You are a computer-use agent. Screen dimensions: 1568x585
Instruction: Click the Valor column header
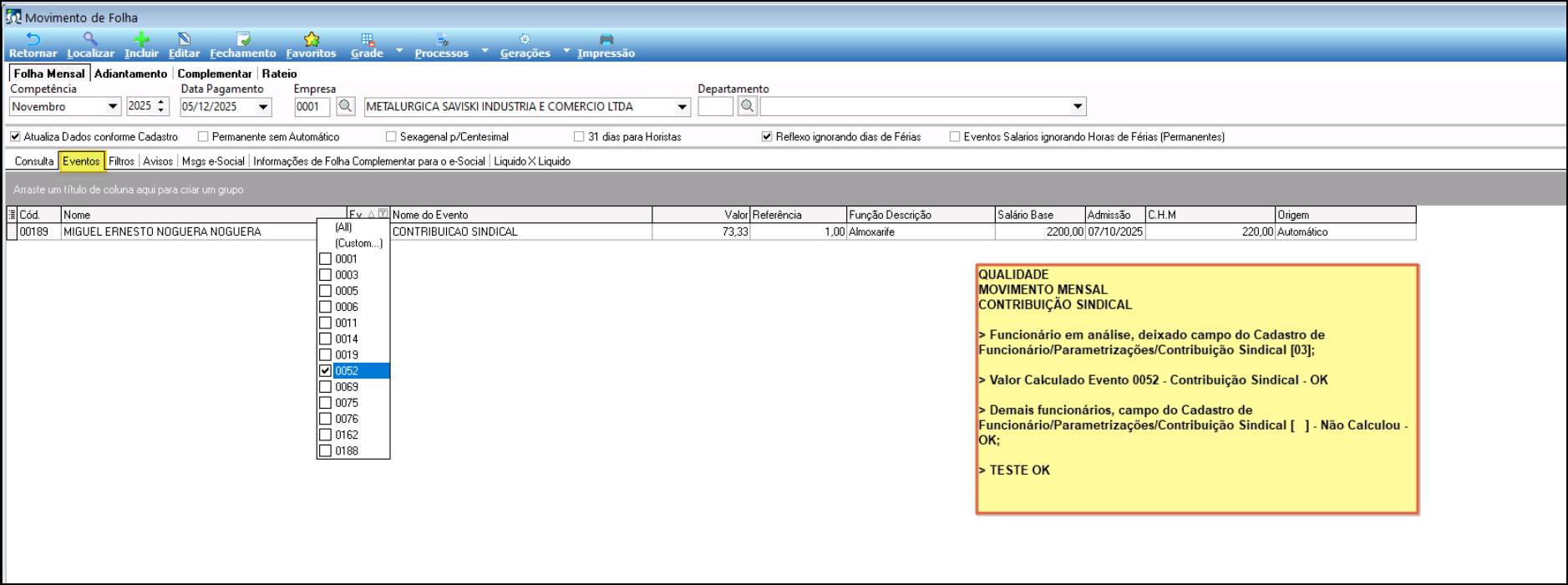coord(701,215)
